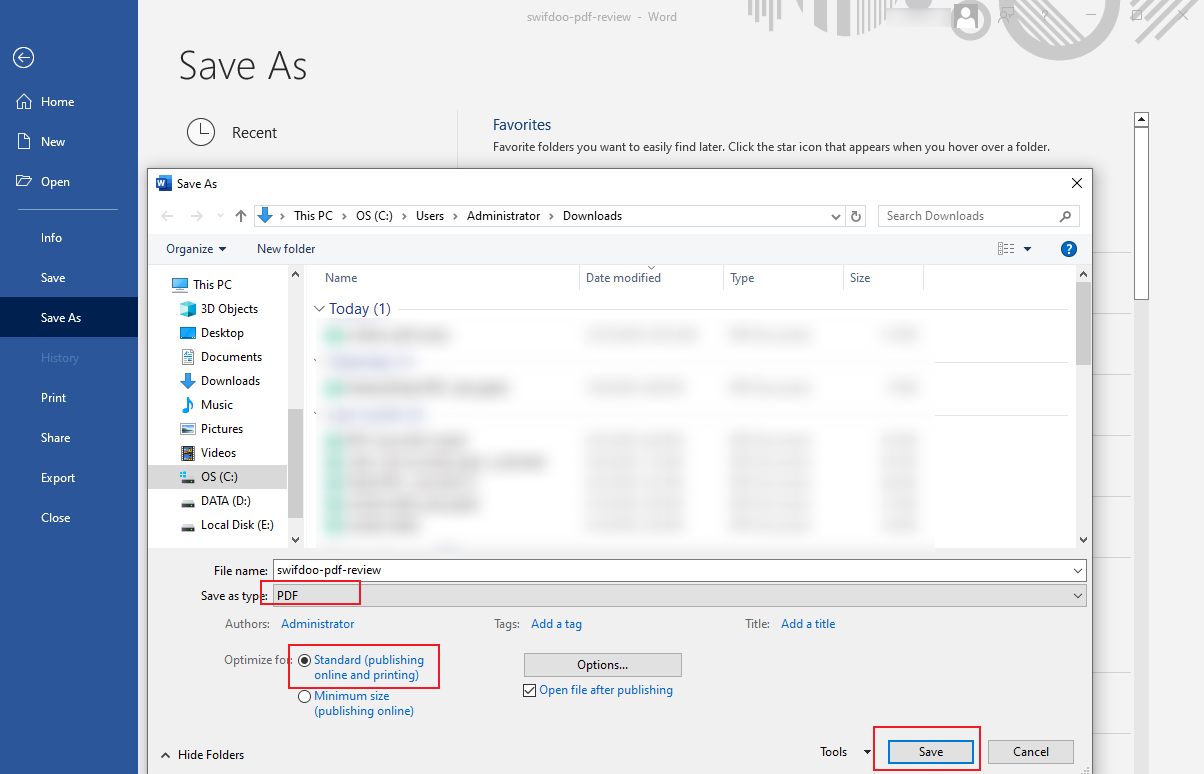Screen dimensions: 1204x774
Task: Select Standard (publishing online and printing) option
Action: tap(303, 659)
